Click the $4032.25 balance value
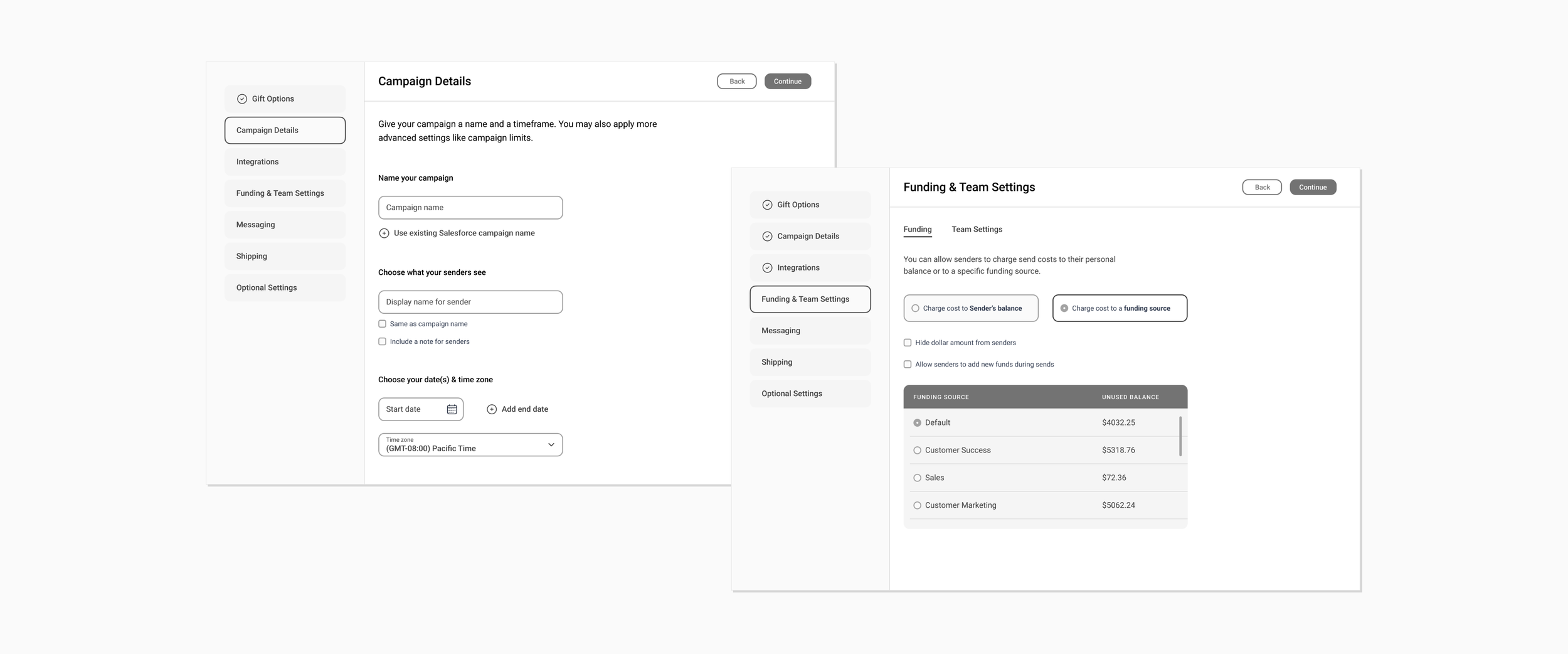Viewport: 1568px width, 654px height. pyautogui.click(x=1118, y=422)
